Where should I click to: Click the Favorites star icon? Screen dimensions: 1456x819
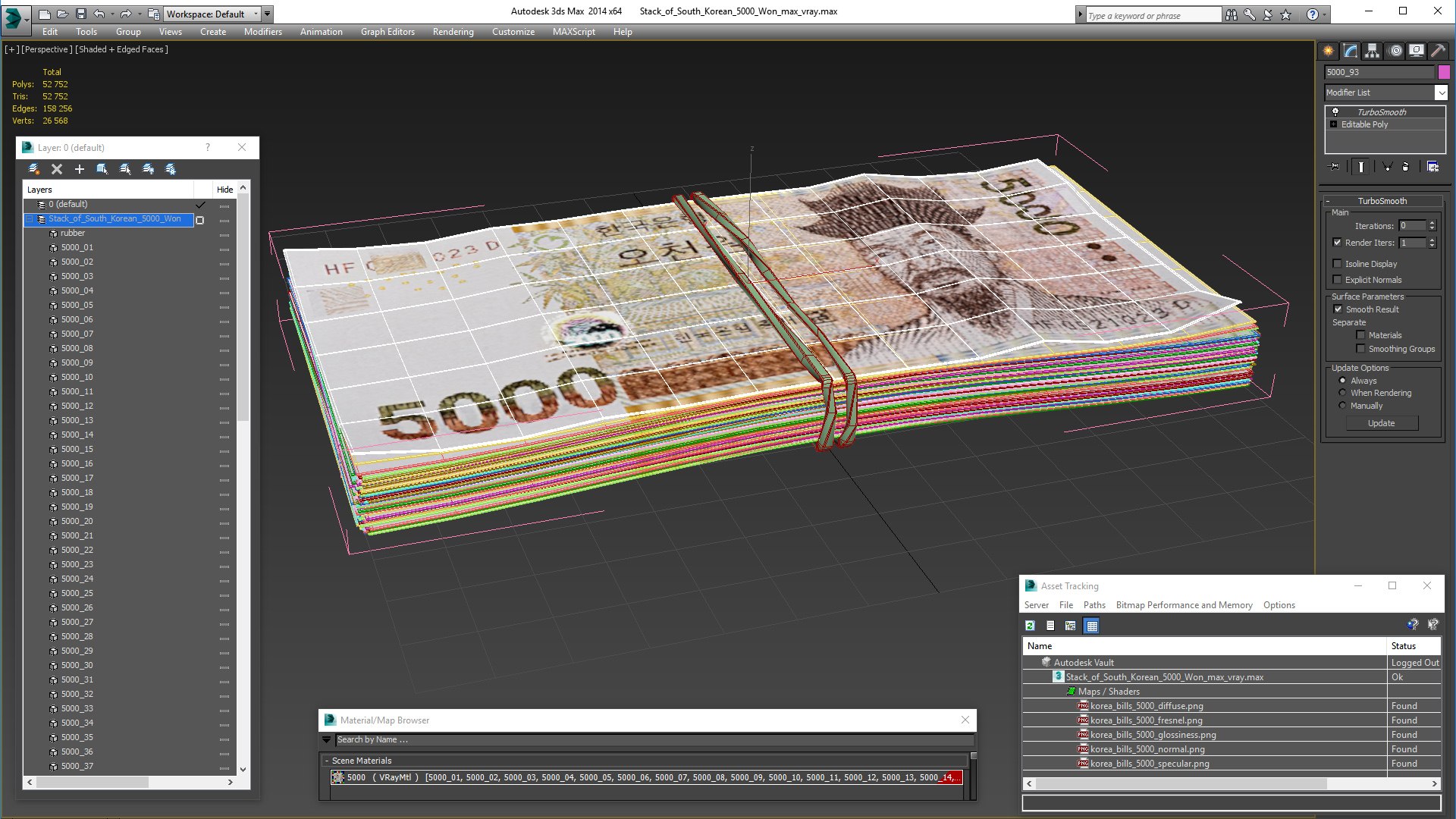[x=1286, y=14]
